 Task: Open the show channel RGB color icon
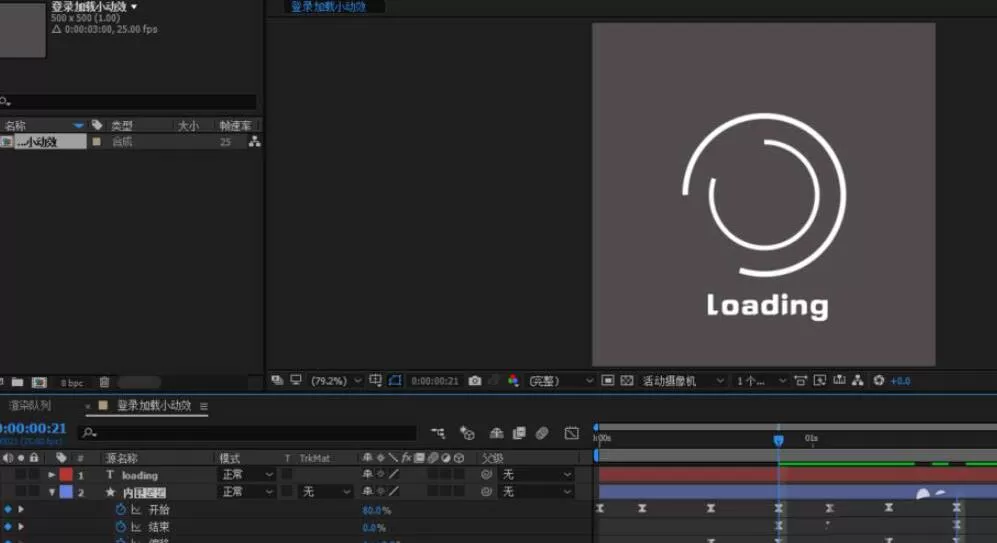tap(513, 380)
